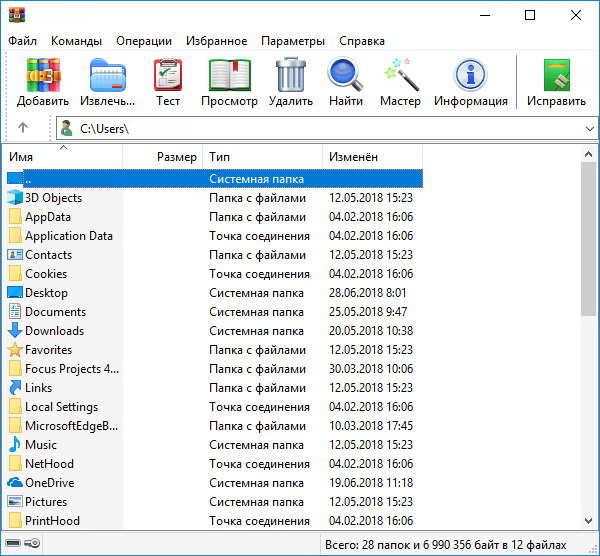Sort list by Изменён column header

tap(371, 157)
